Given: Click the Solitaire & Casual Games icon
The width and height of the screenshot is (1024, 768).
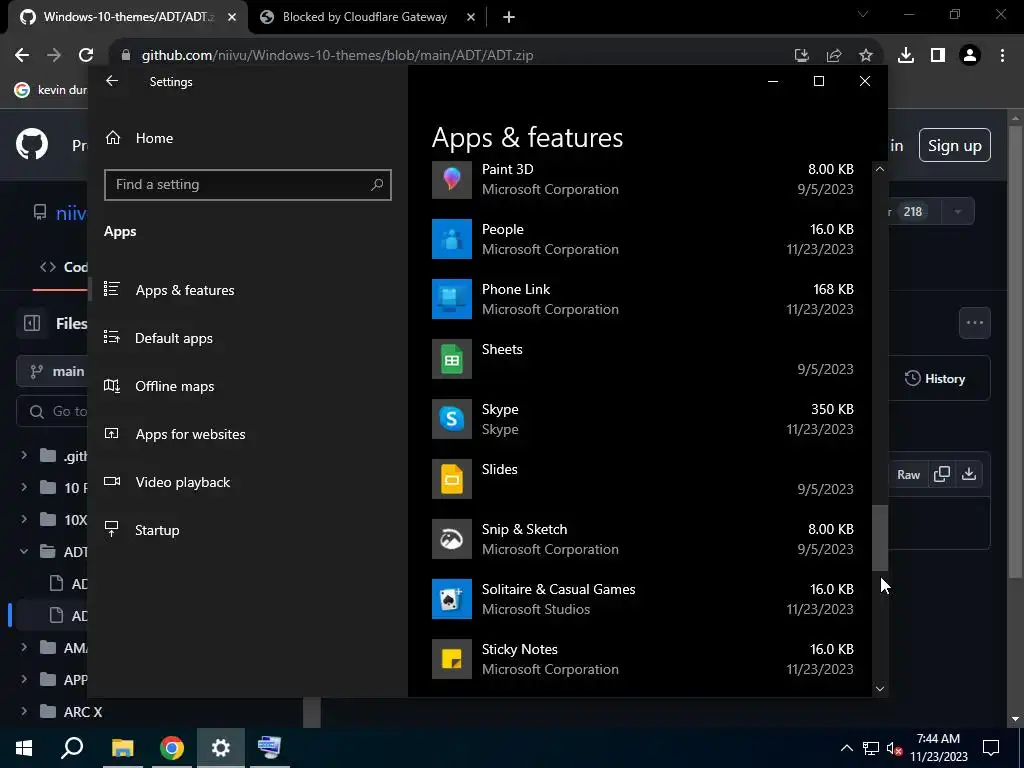Looking at the screenshot, I should [x=451, y=599].
